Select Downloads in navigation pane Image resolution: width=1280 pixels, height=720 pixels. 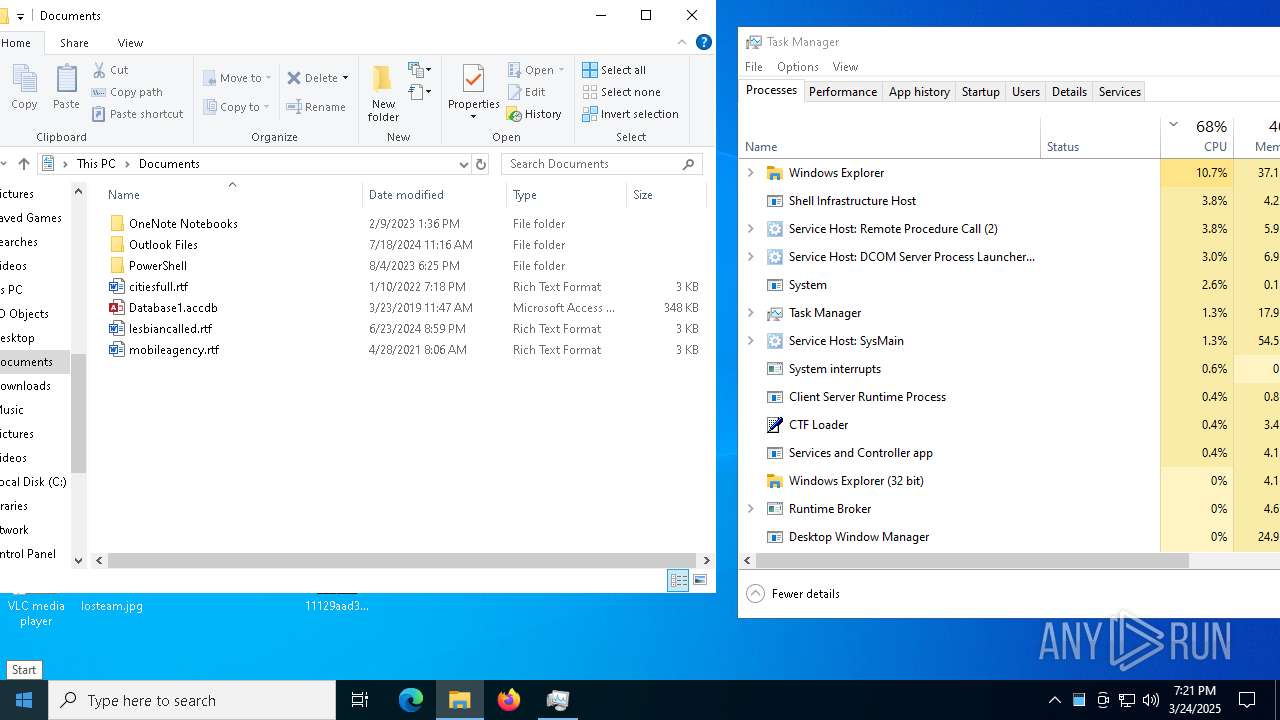(25, 386)
